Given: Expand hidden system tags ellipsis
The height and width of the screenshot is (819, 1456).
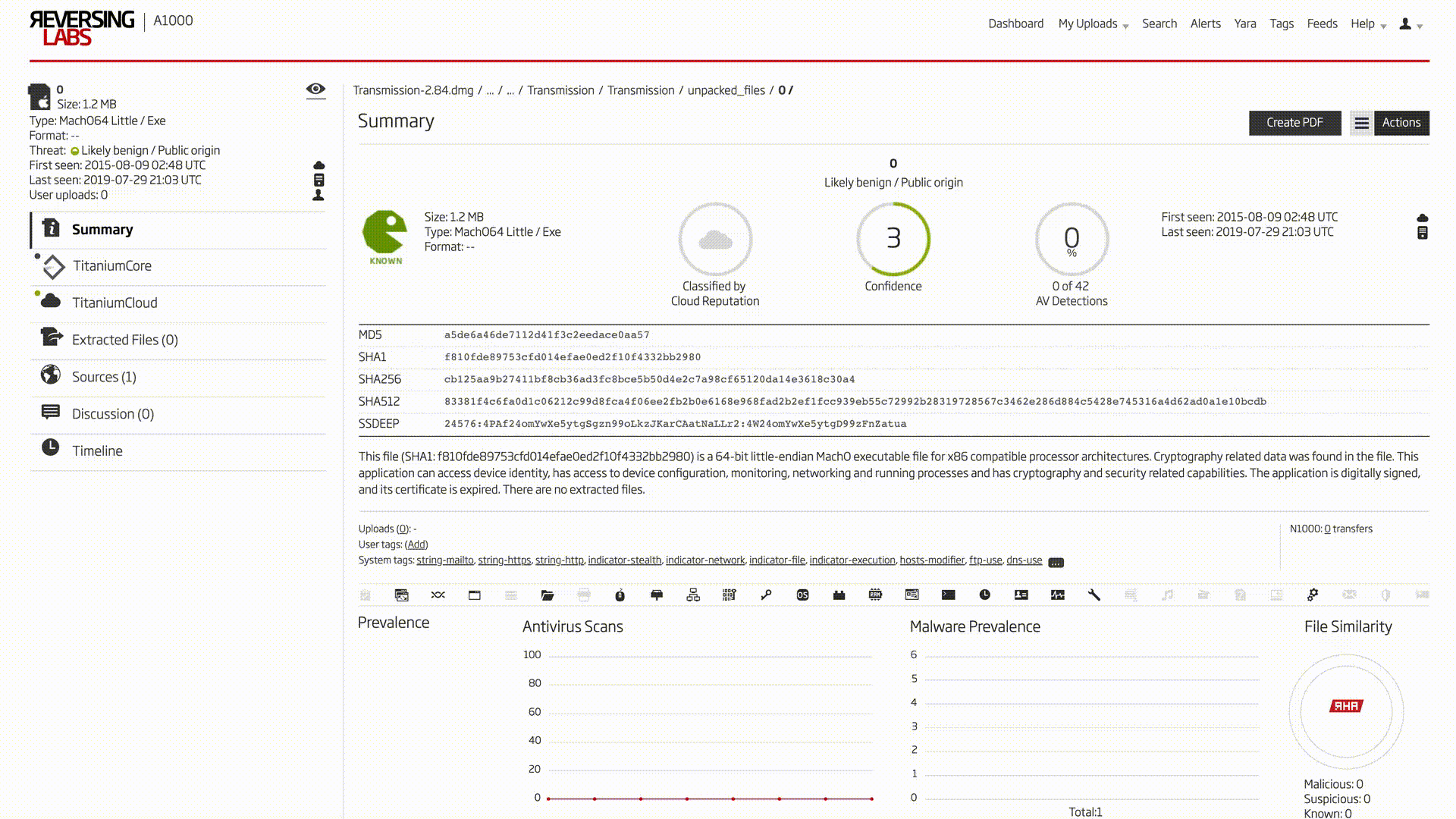Looking at the screenshot, I should [1056, 562].
